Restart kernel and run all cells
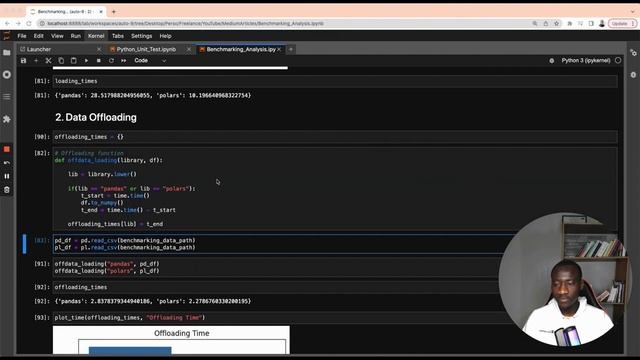Viewport: 640px width, 360px height. [x=123, y=60]
